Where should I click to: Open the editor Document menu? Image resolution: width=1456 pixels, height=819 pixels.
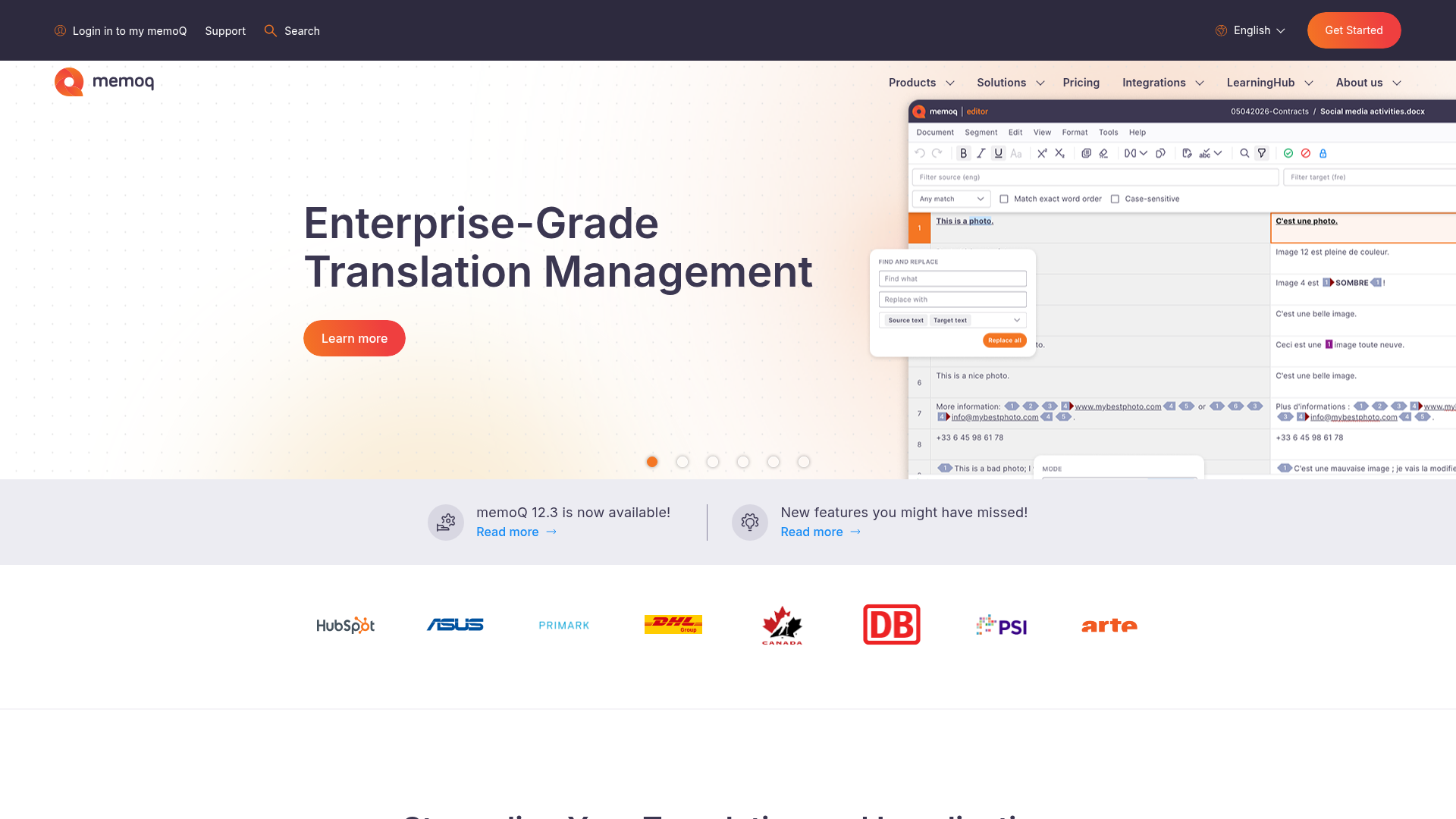tap(935, 132)
